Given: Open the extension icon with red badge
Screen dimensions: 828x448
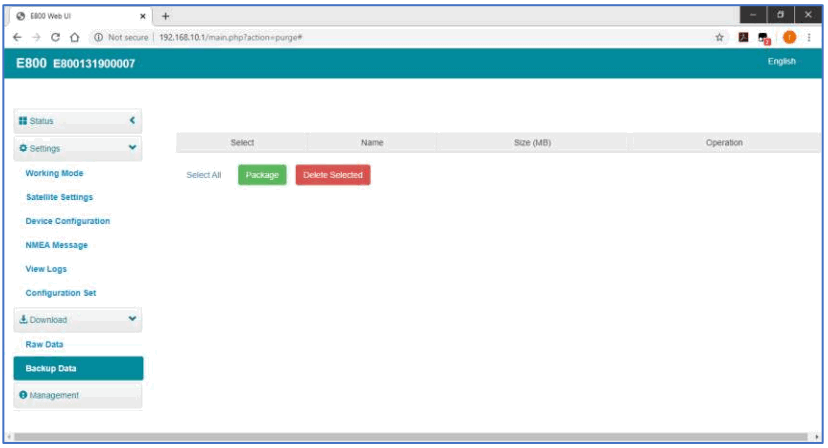Looking at the screenshot, I should (764, 38).
